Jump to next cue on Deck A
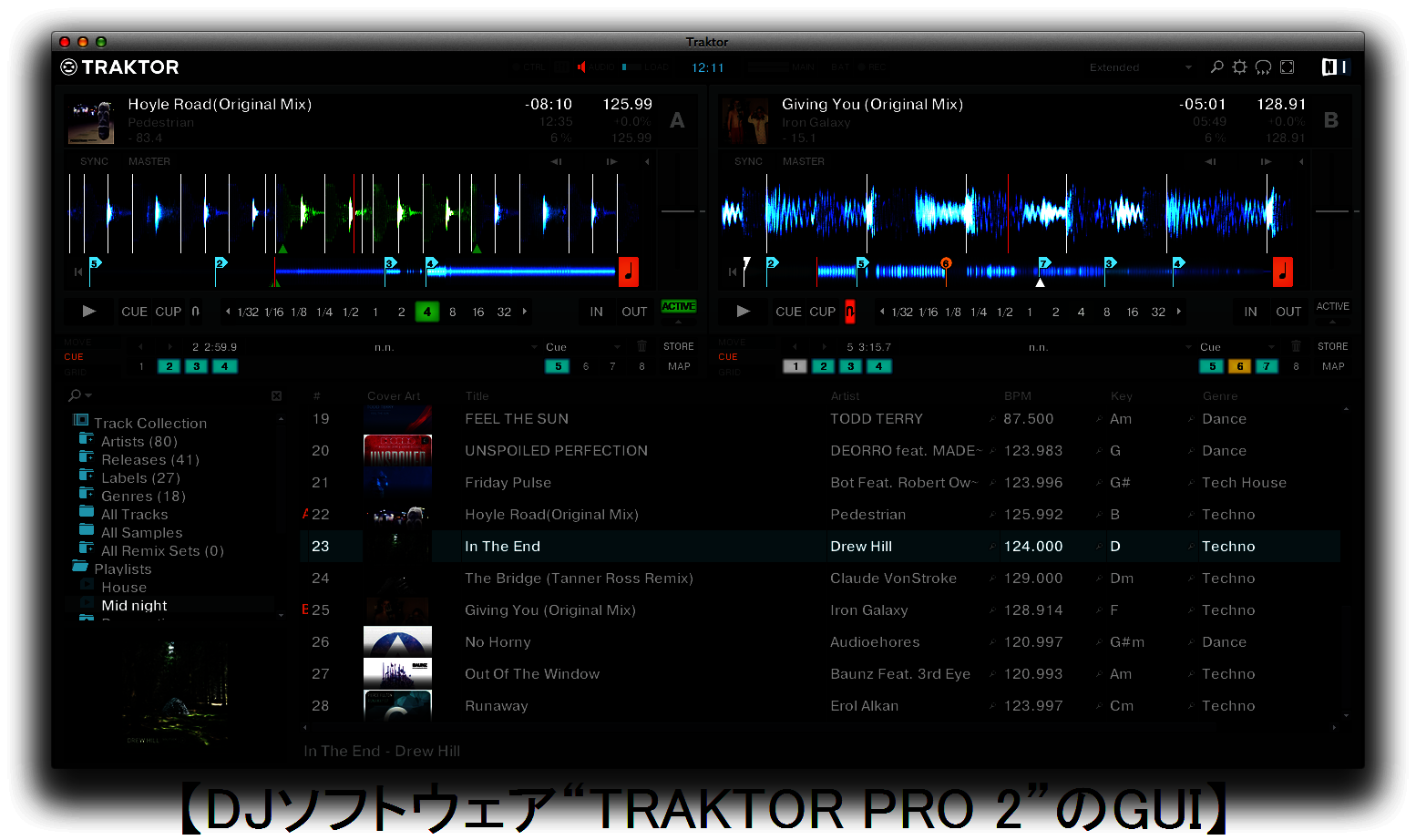Image resolution: width=1416 pixels, height=840 pixels. pyautogui.click(x=169, y=347)
